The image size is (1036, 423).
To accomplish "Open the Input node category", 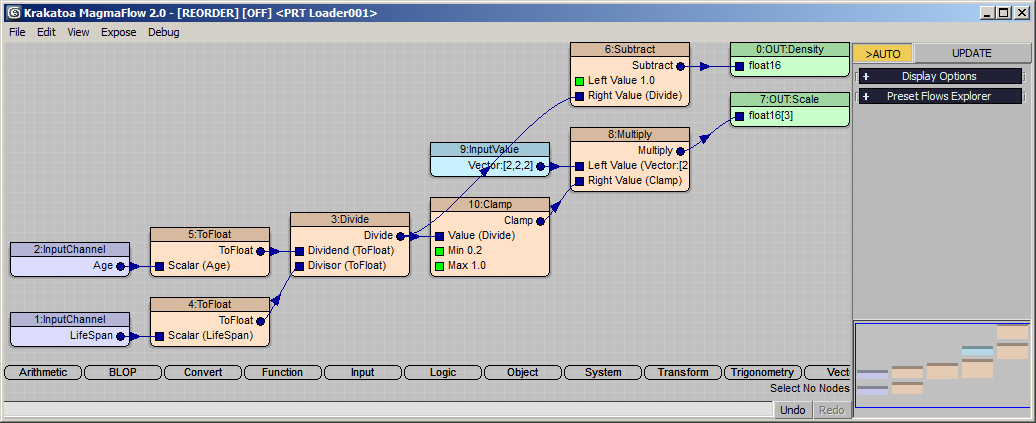I will coord(362,373).
